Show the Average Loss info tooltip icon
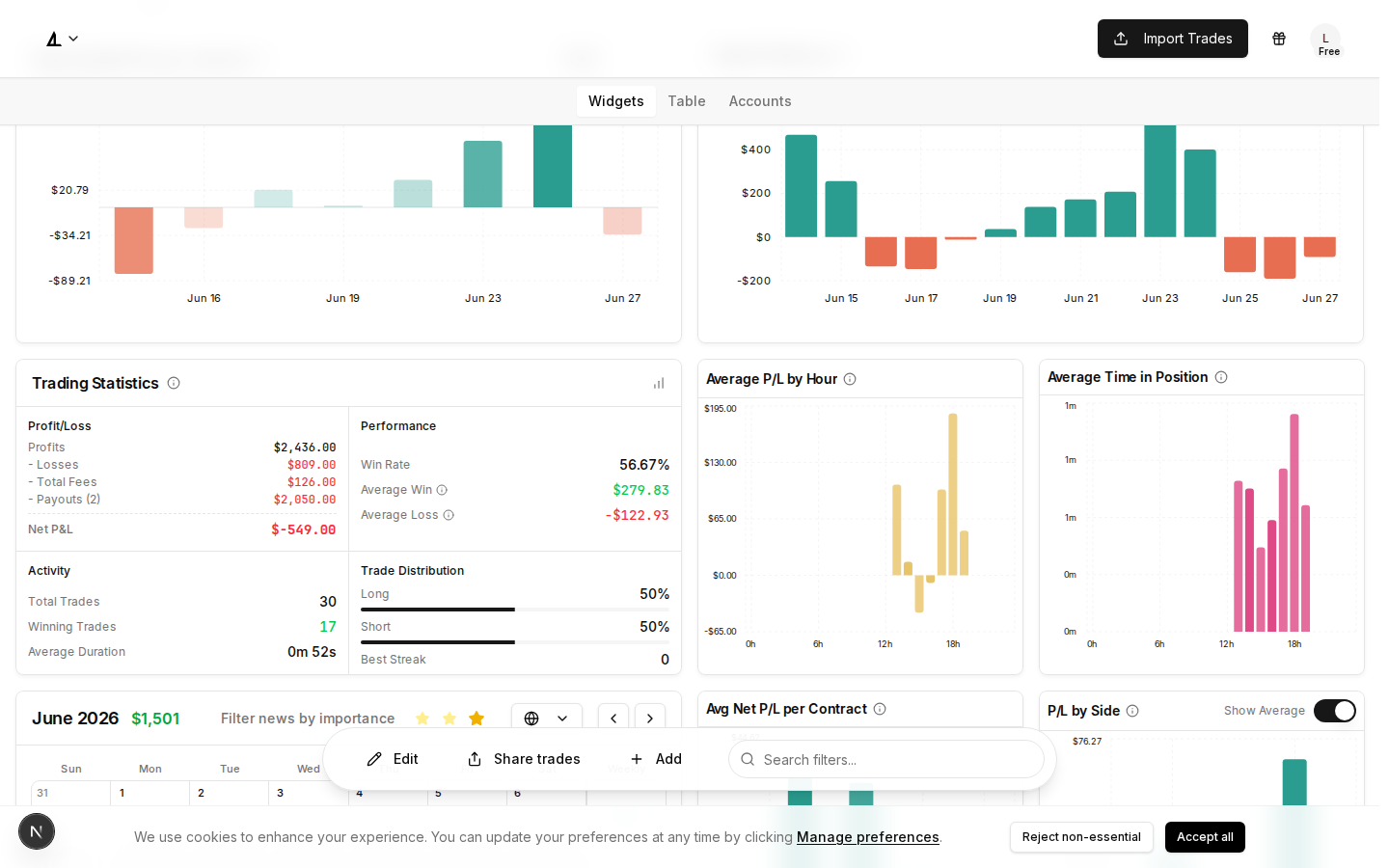The image size is (1389, 868). click(449, 515)
